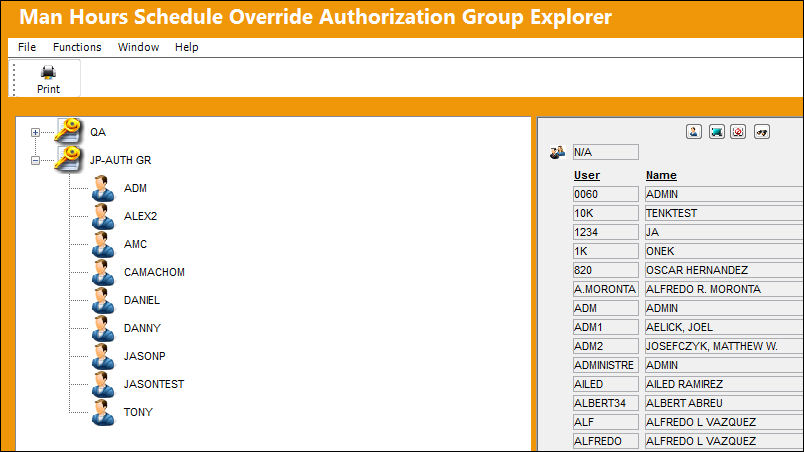Image resolution: width=804 pixels, height=452 pixels.
Task: Click user cell A.MORONTA
Action: [x=606, y=289]
